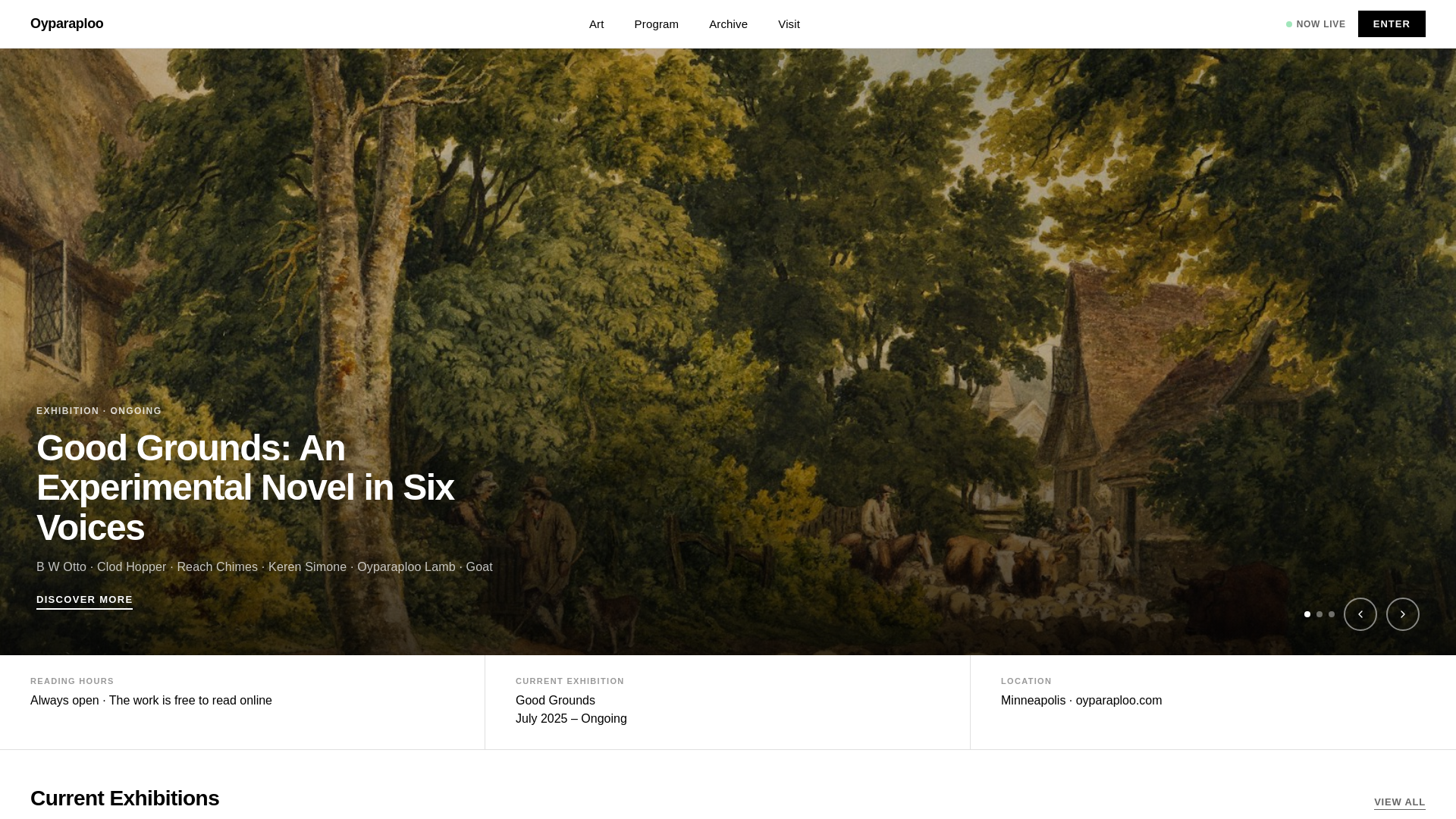Select the second carousel dot indicator
The image size is (1456, 819).
pos(1319,614)
